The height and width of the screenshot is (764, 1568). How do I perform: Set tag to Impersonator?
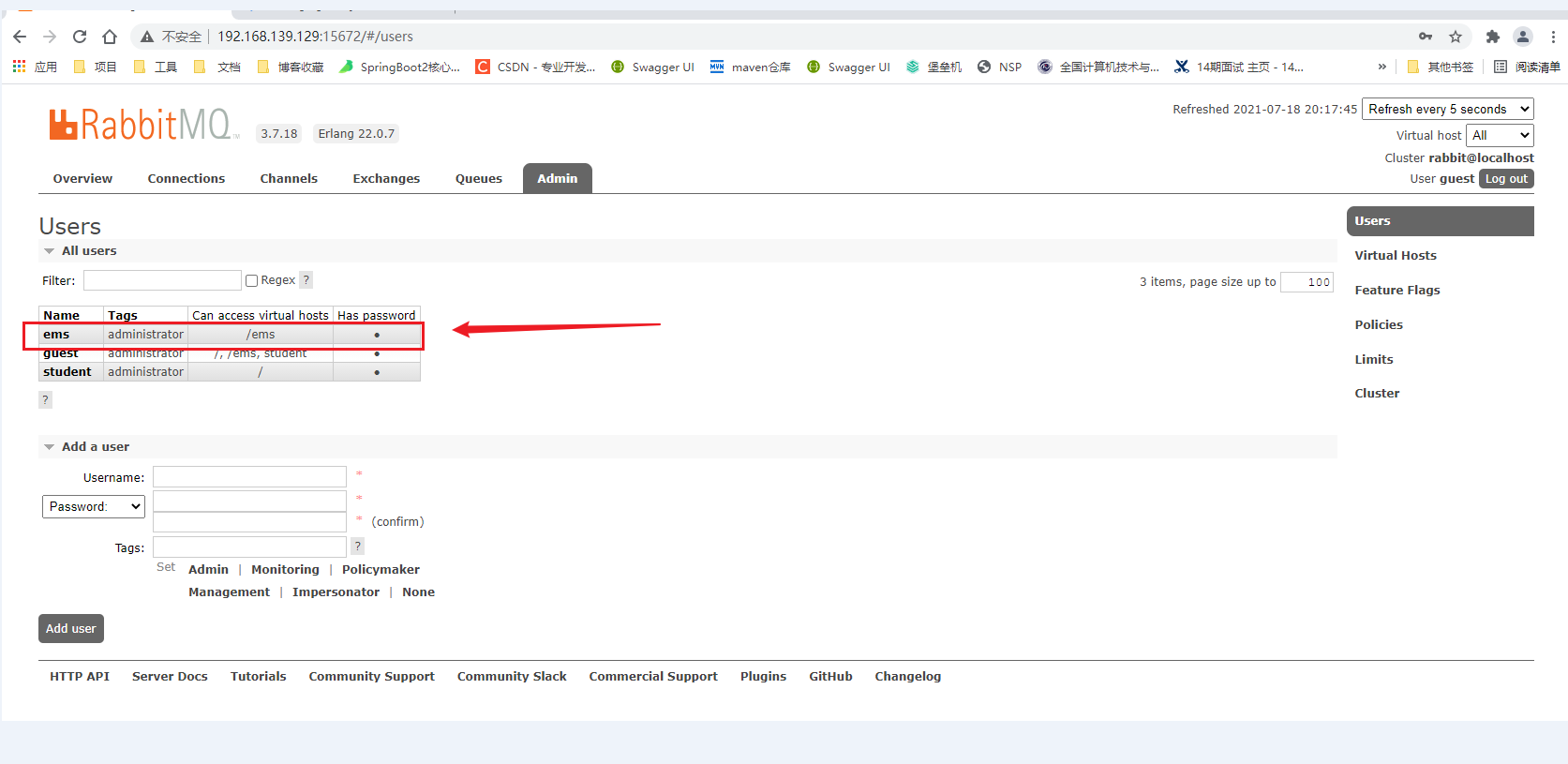336,592
